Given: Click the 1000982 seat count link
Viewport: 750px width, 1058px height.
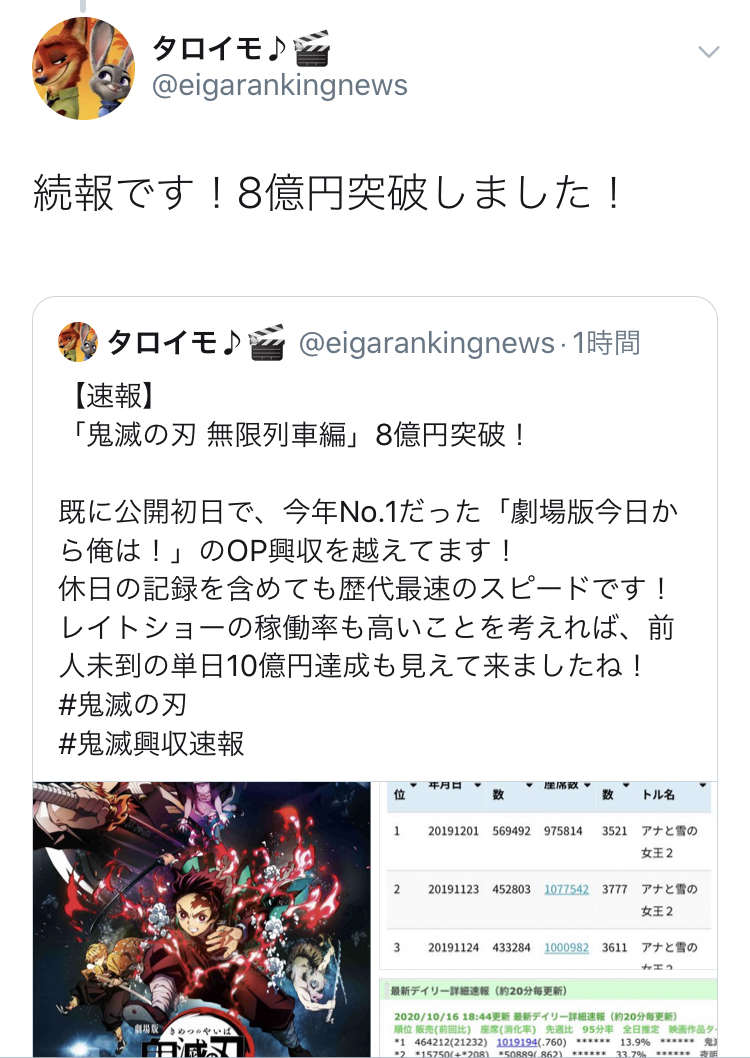Looking at the screenshot, I should point(567,947).
